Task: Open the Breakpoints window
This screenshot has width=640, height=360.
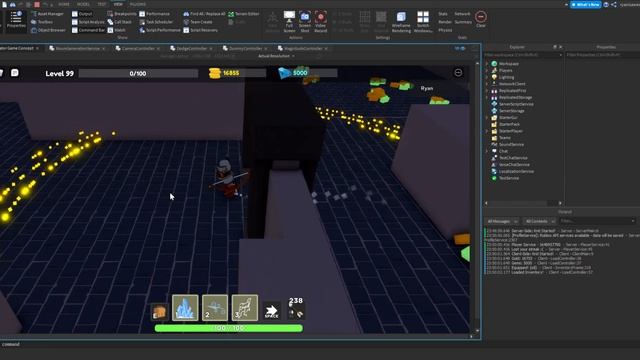Action: (122, 14)
